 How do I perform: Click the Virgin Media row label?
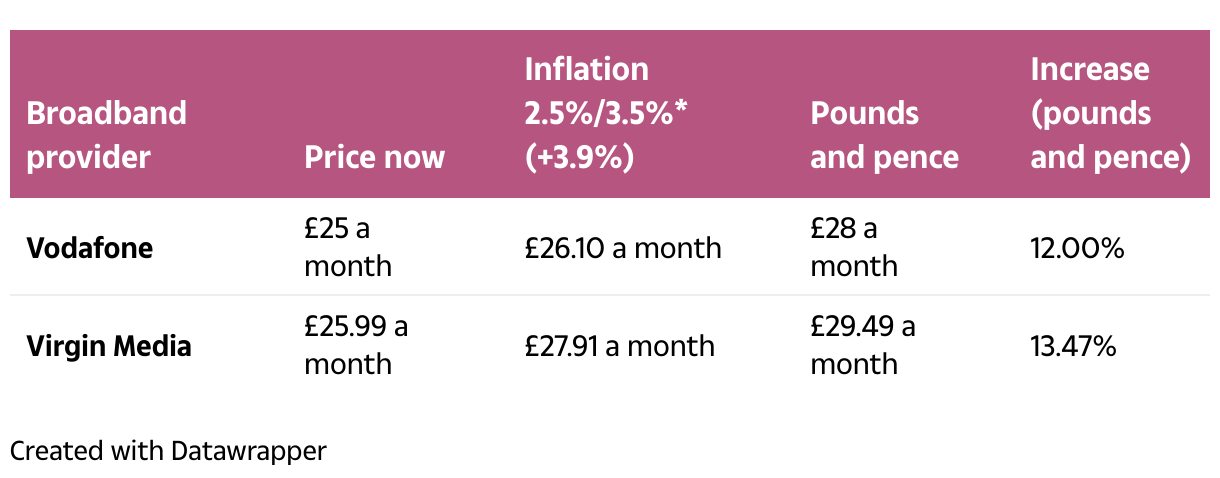click(x=109, y=346)
